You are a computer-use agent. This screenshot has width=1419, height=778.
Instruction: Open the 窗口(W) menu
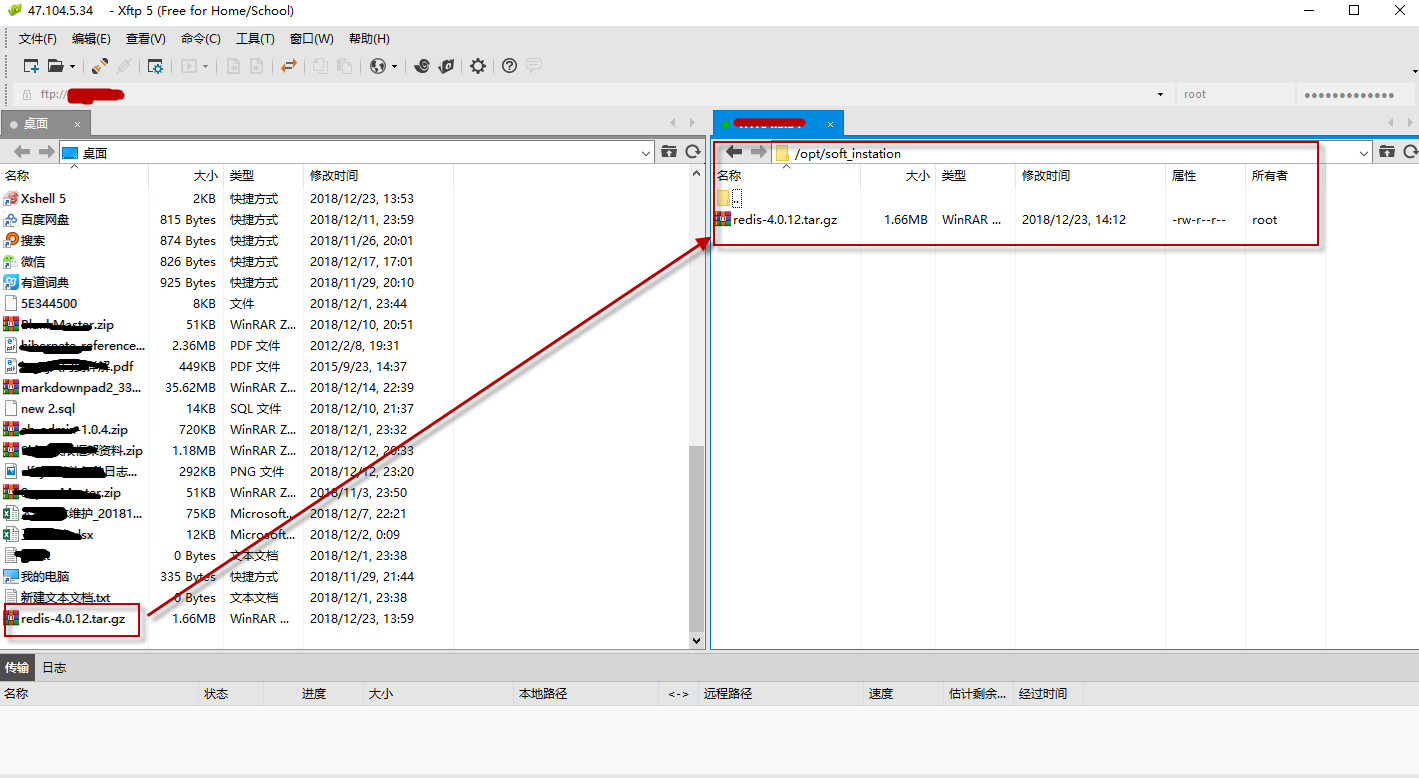coord(311,39)
